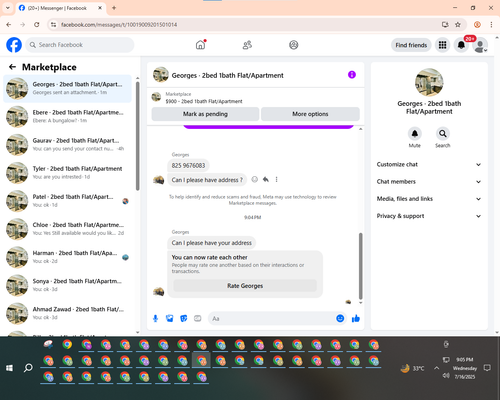This screenshot has width=500, height=400.
Task: Open the Facebook logo home link
Action: click(14, 45)
